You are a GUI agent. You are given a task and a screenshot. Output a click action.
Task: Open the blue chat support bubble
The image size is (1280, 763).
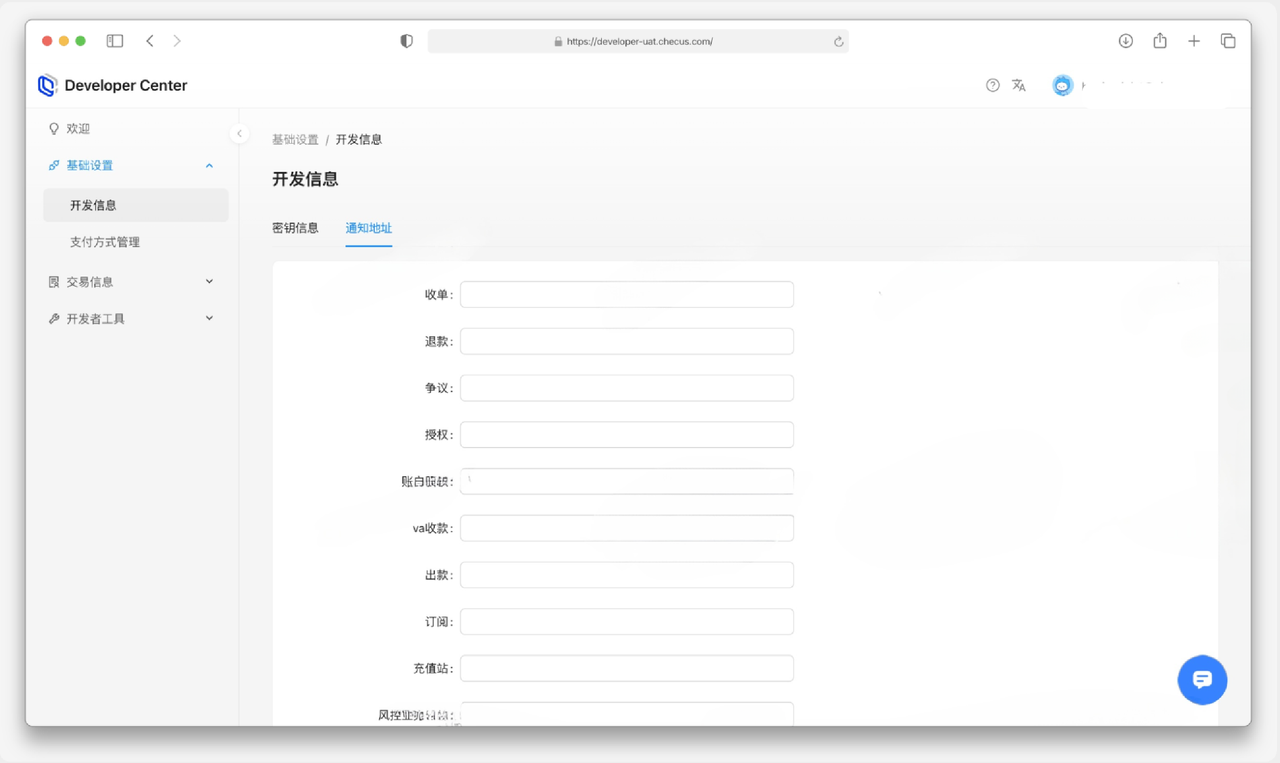pyautogui.click(x=1202, y=680)
